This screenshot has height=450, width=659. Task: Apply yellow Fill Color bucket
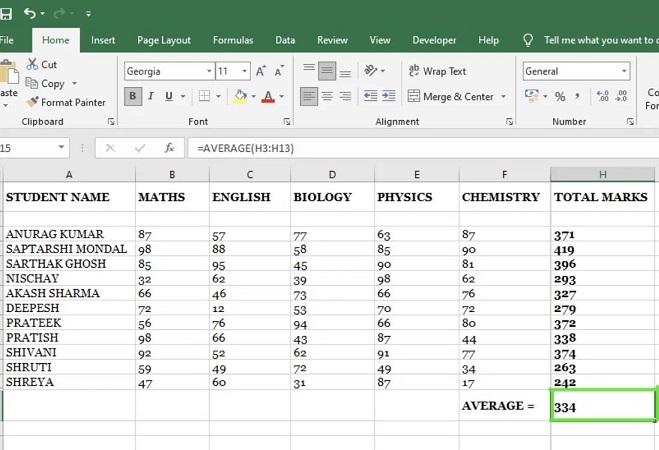240,96
